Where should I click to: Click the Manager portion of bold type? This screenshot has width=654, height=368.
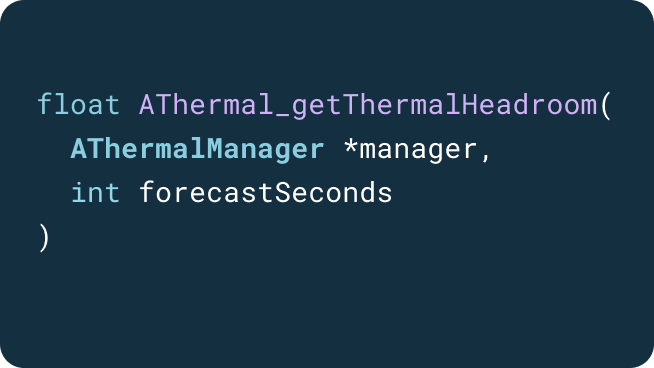click(265, 149)
